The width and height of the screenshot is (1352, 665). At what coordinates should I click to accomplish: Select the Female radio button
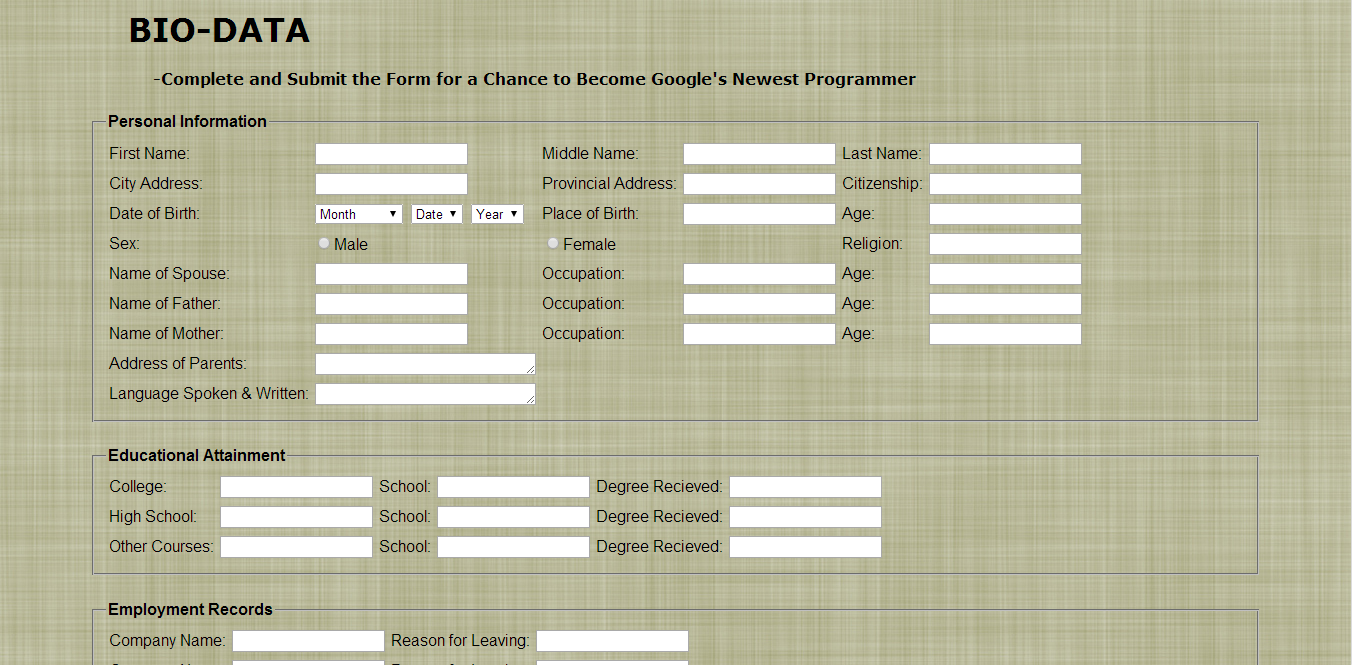(x=553, y=243)
